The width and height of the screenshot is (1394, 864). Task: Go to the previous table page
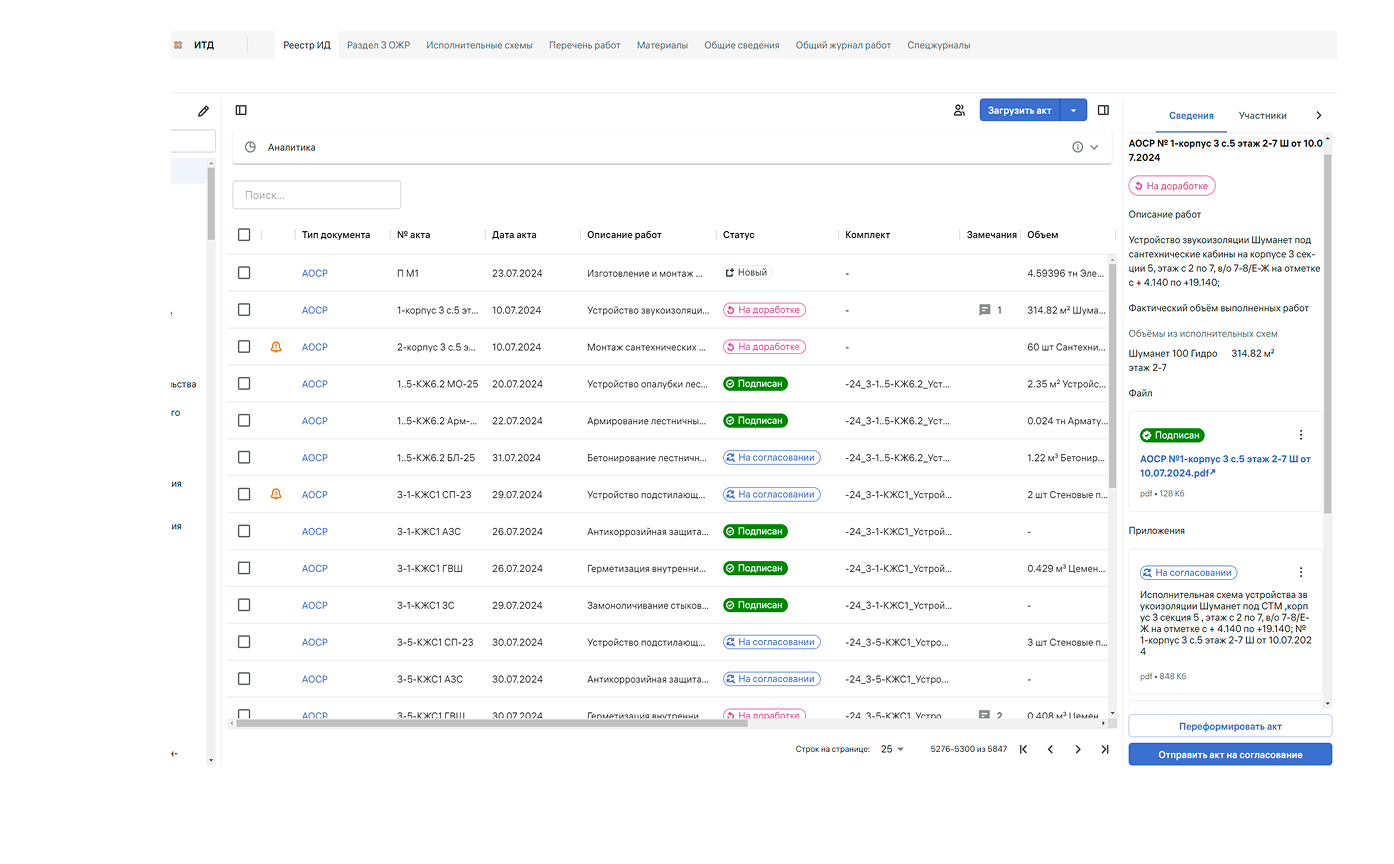coord(1050,749)
